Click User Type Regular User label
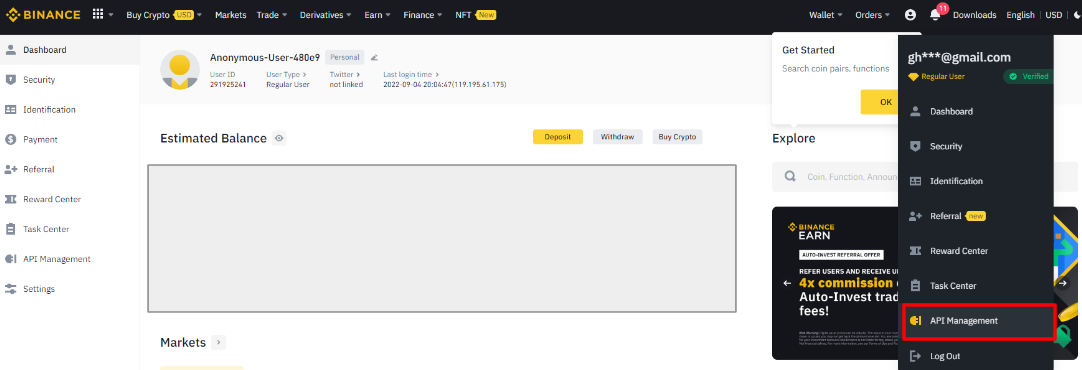Screen dimensions: 1082x370 click(x=288, y=84)
